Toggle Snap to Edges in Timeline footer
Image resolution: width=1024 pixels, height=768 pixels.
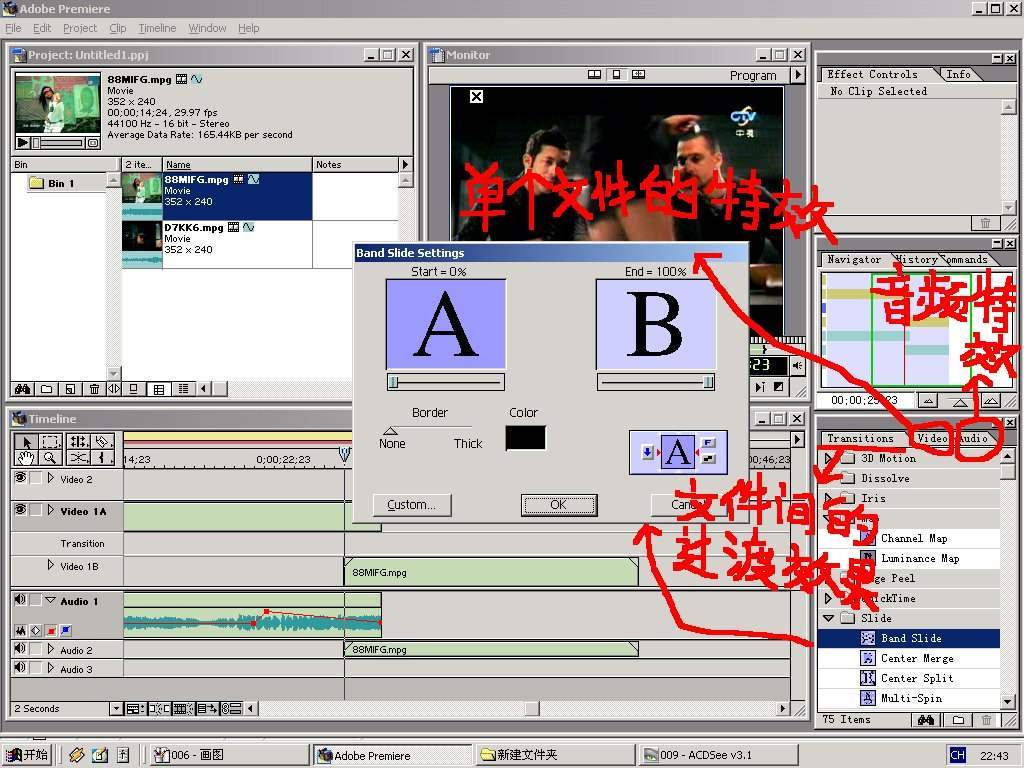click(159, 709)
